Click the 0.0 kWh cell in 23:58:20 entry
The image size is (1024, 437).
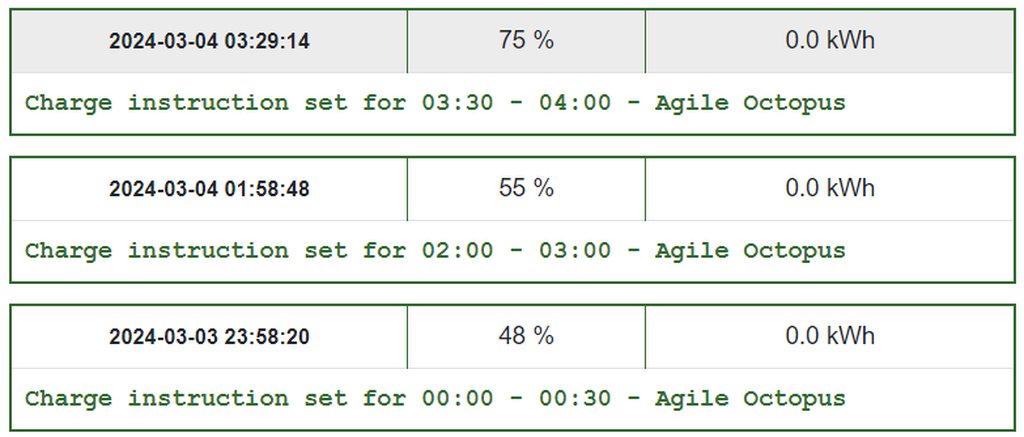[829, 336]
